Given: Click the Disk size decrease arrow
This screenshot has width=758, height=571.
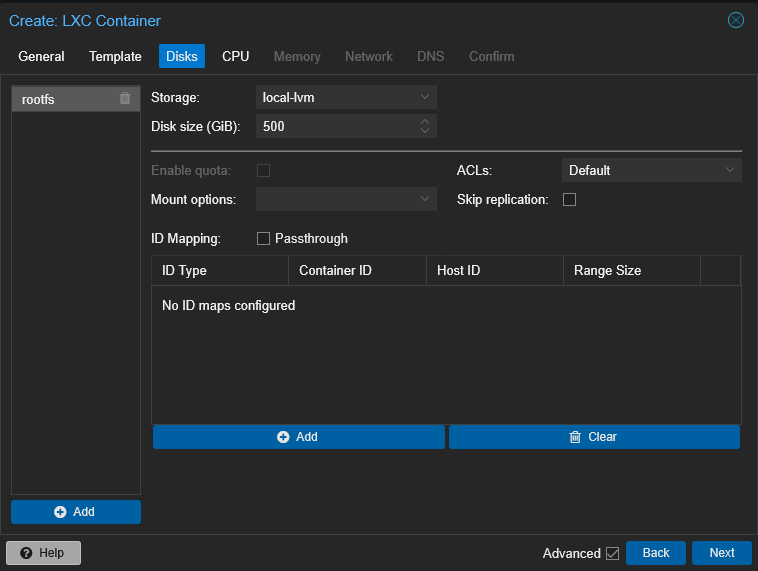Looking at the screenshot, I should point(424,131).
